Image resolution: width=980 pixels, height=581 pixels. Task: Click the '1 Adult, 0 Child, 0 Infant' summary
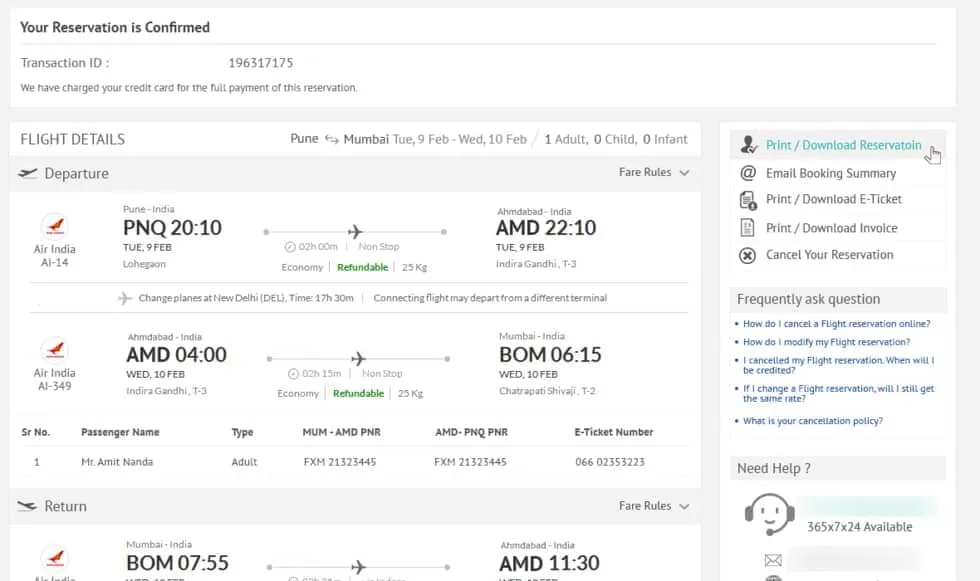click(x=616, y=139)
